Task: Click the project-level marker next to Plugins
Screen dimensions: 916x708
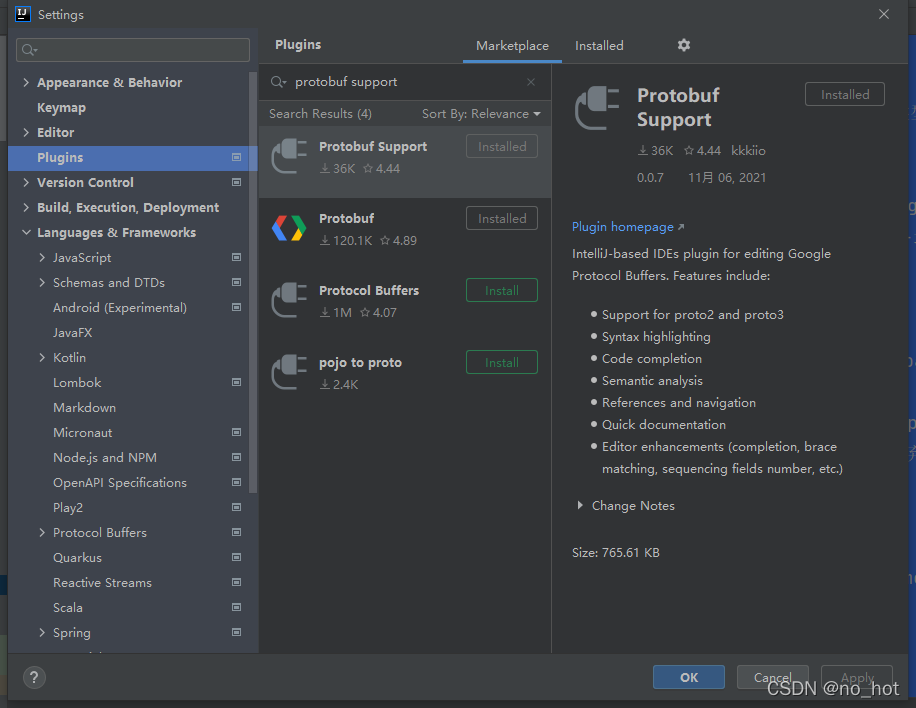Action: [237, 157]
